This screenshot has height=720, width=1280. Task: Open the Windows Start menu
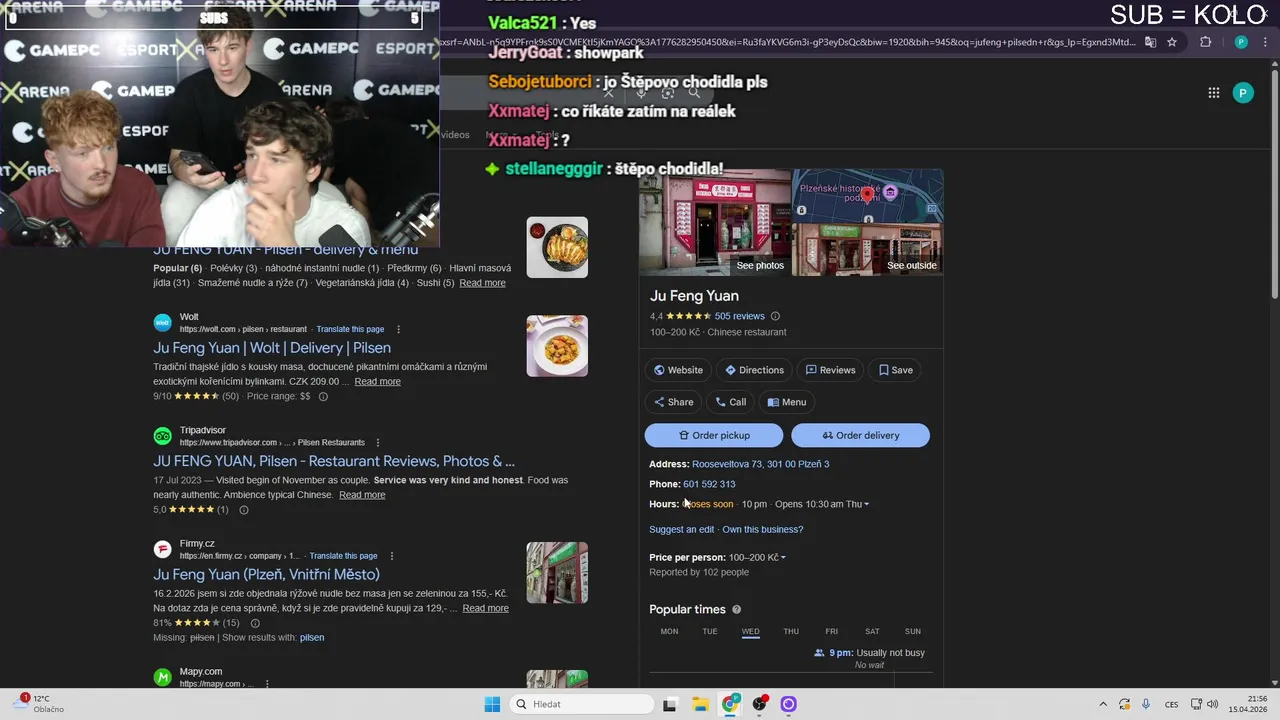(492, 704)
